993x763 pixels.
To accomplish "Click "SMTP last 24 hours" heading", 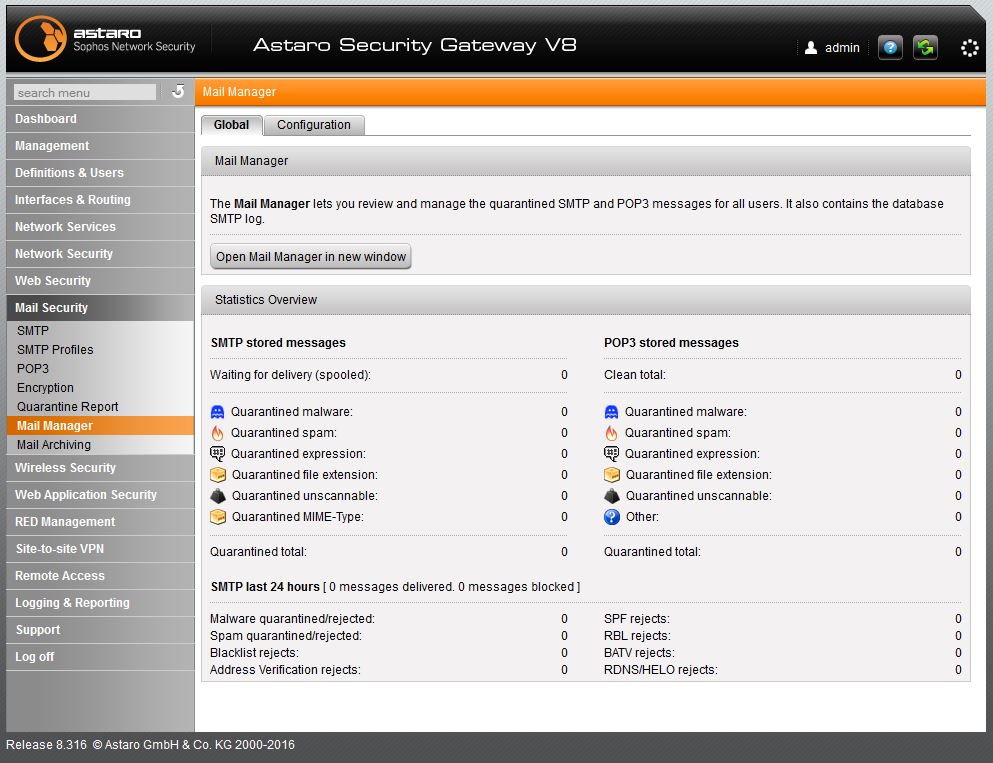I will [x=265, y=587].
